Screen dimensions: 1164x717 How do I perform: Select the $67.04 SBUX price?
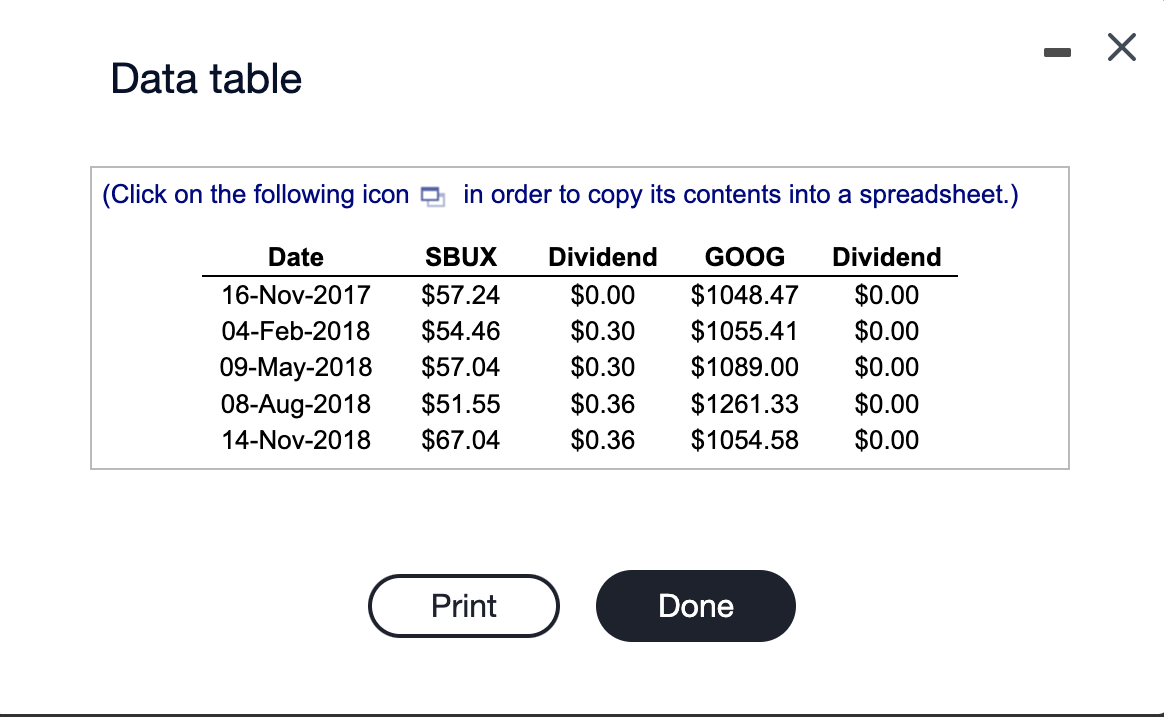pyautogui.click(x=461, y=439)
